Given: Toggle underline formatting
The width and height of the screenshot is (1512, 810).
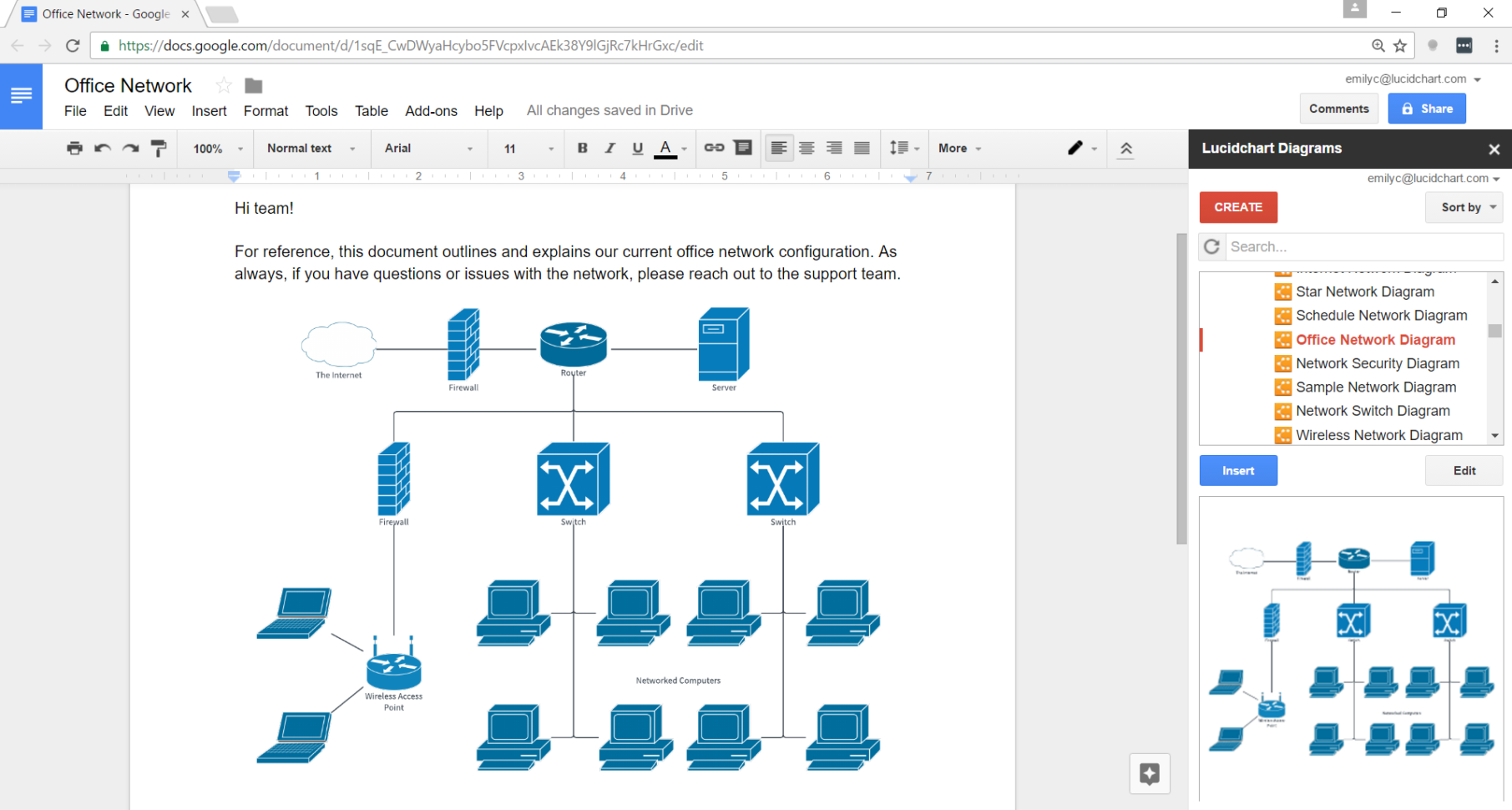Looking at the screenshot, I should point(637,148).
